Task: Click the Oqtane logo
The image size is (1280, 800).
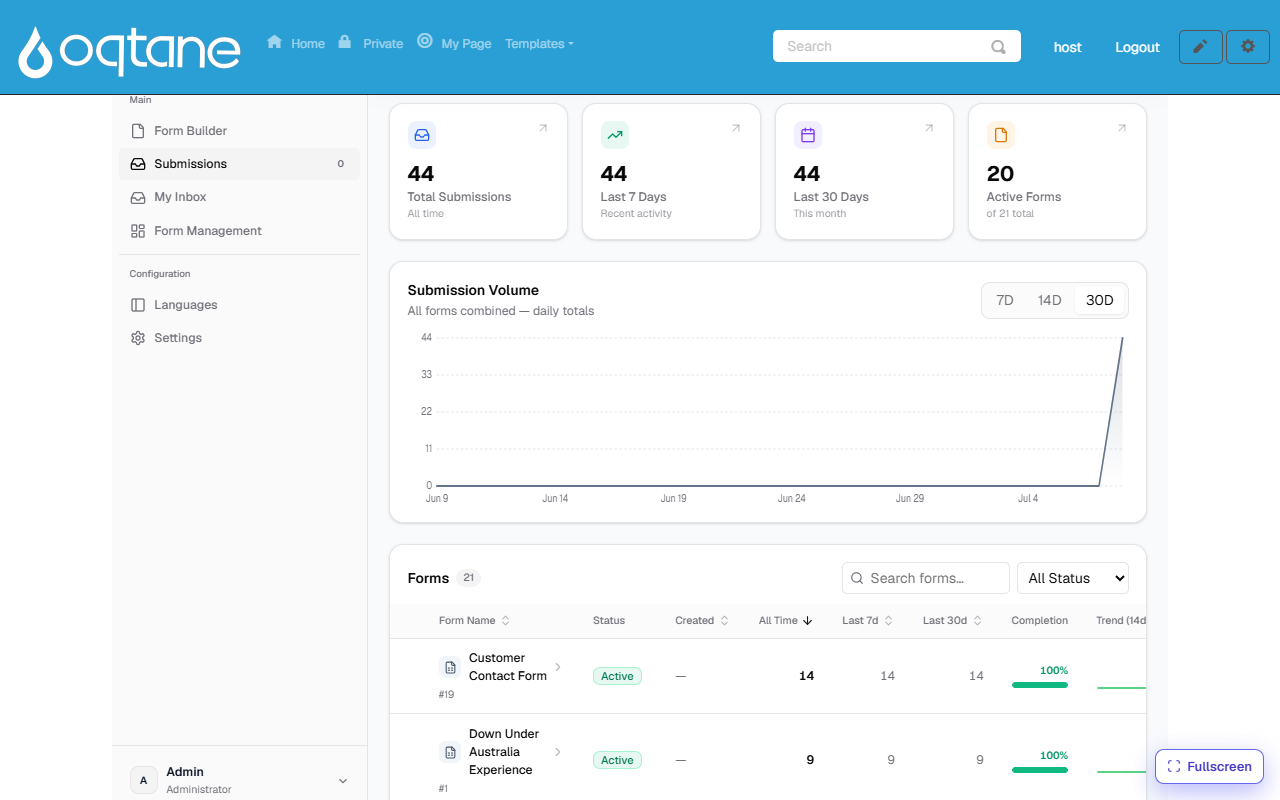Action: [129, 51]
